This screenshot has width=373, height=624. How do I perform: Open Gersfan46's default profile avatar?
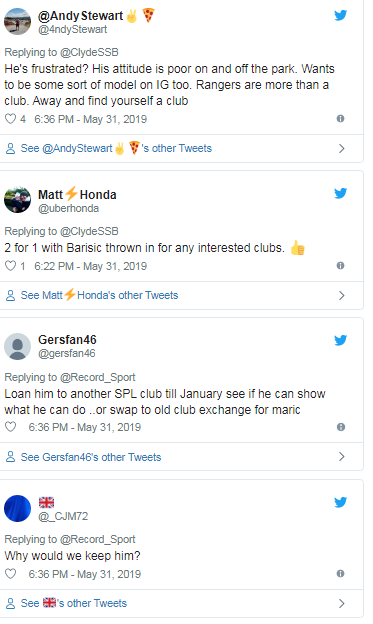(x=18, y=346)
